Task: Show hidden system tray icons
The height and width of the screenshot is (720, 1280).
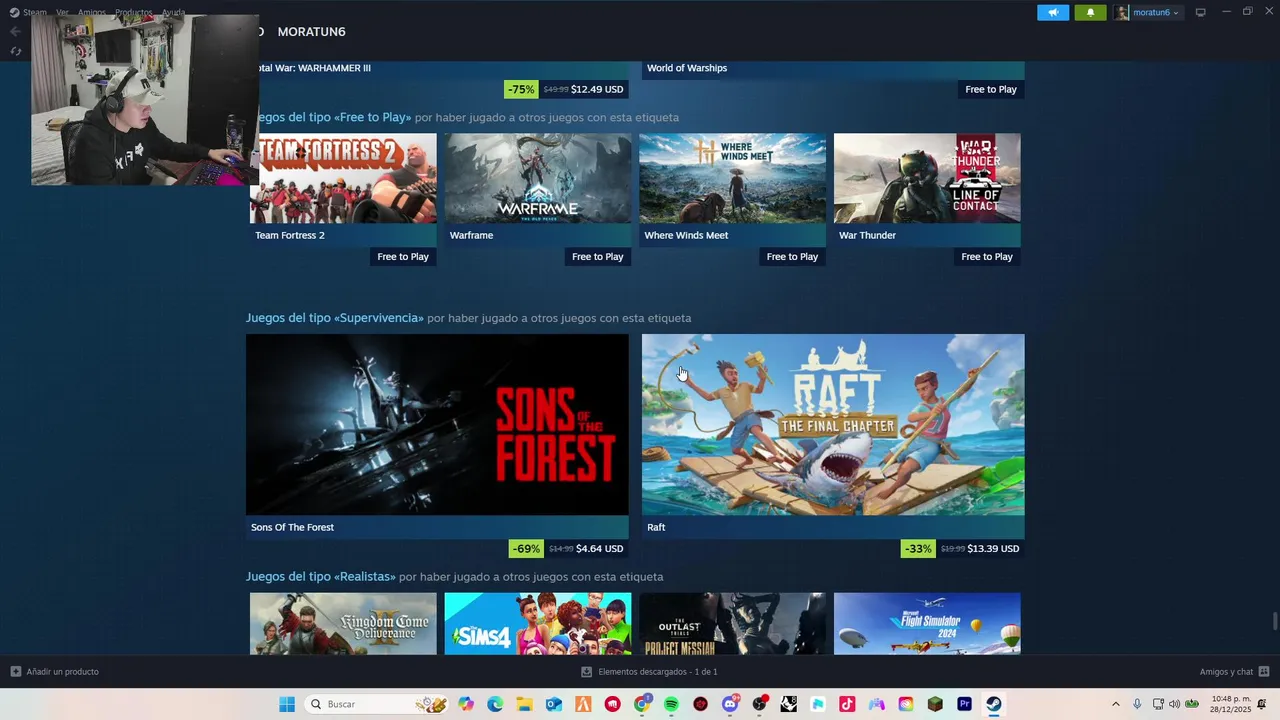Action: coord(1116,704)
